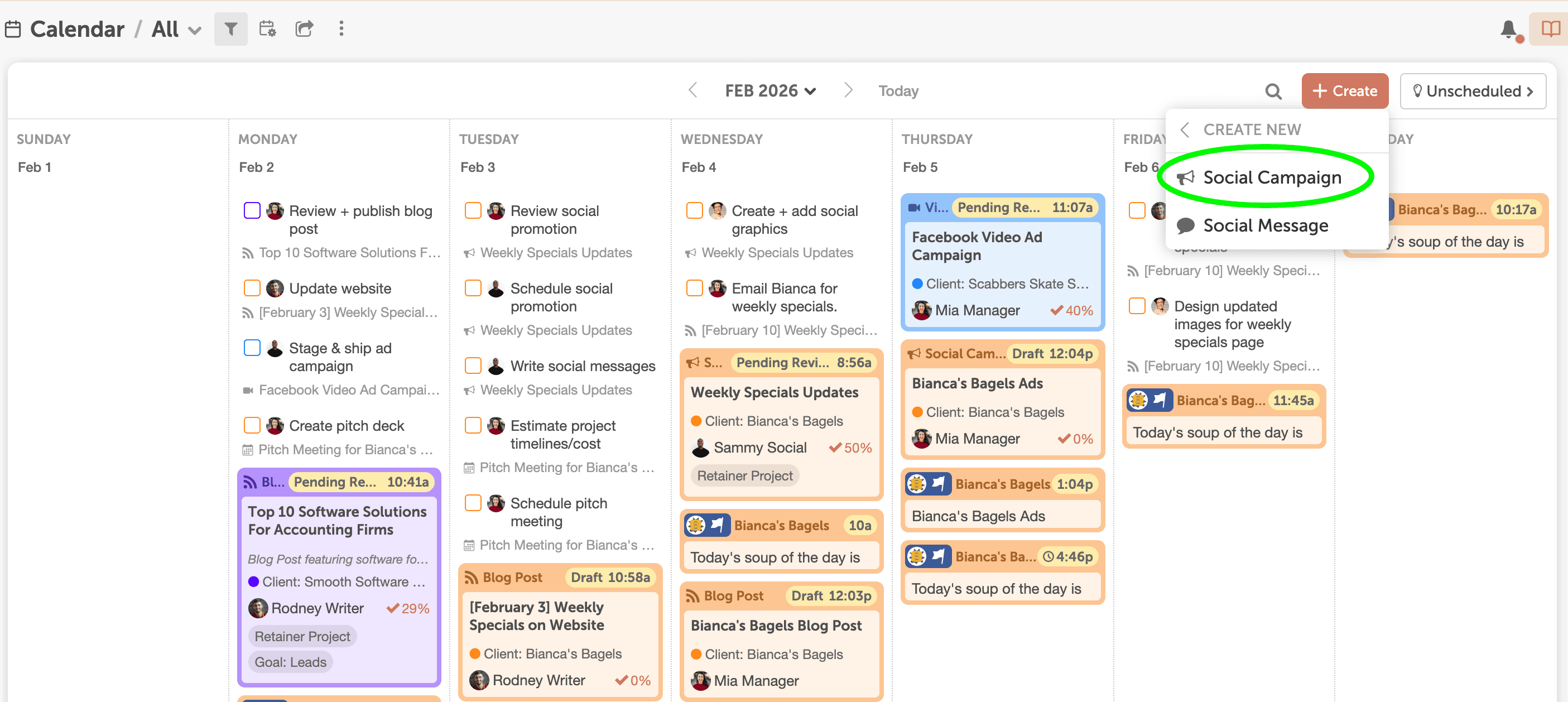The height and width of the screenshot is (702, 1568).
Task: Click the share calendar icon
Action: click(x=304, y=28)
